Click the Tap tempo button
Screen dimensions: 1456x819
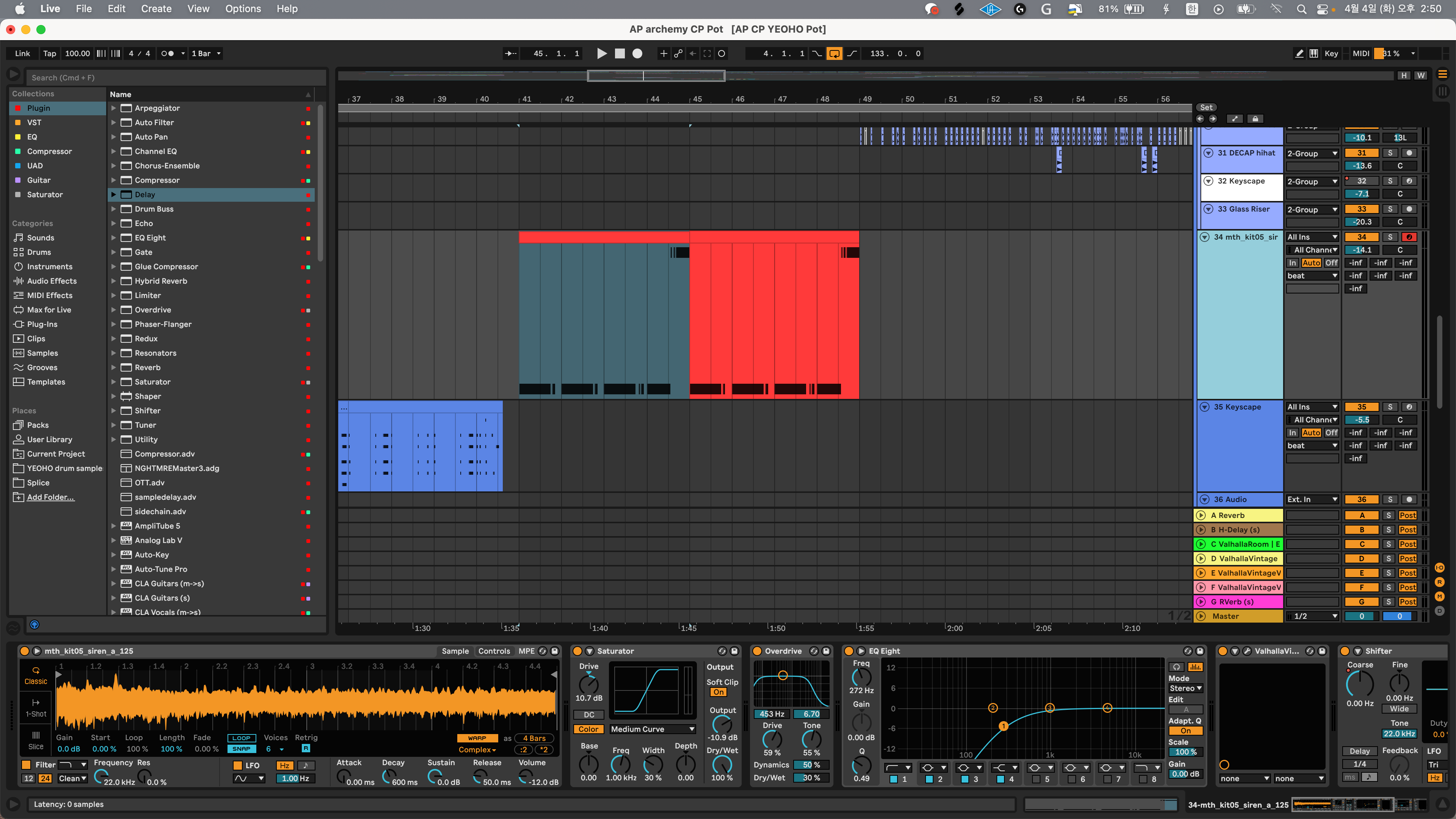pos(50,54)
